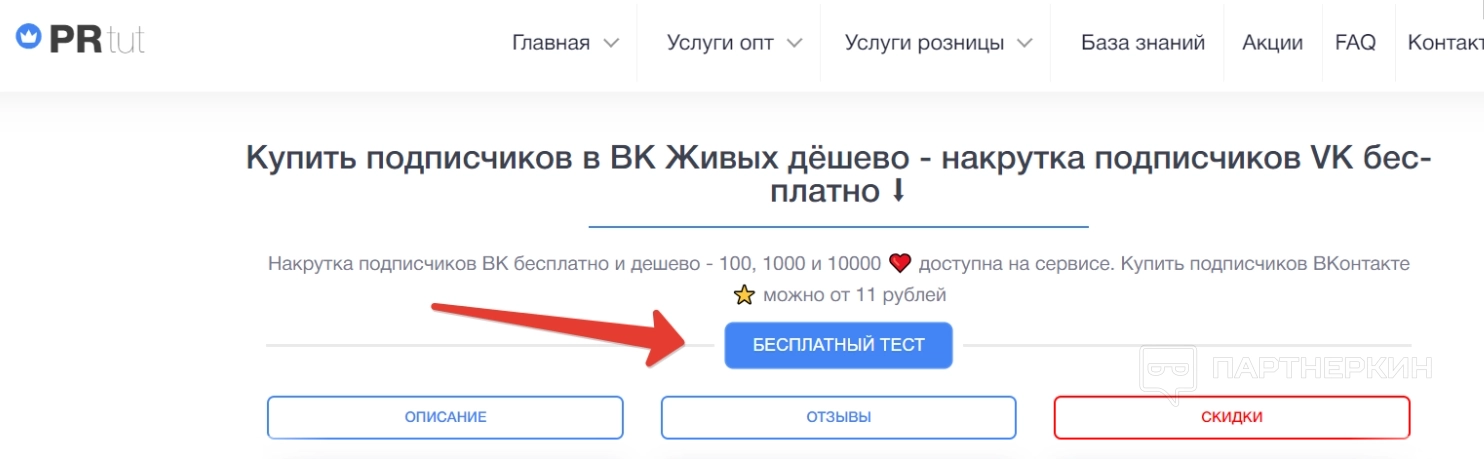Expand the Главная dropdown chevron

click(x=611, y=43)
